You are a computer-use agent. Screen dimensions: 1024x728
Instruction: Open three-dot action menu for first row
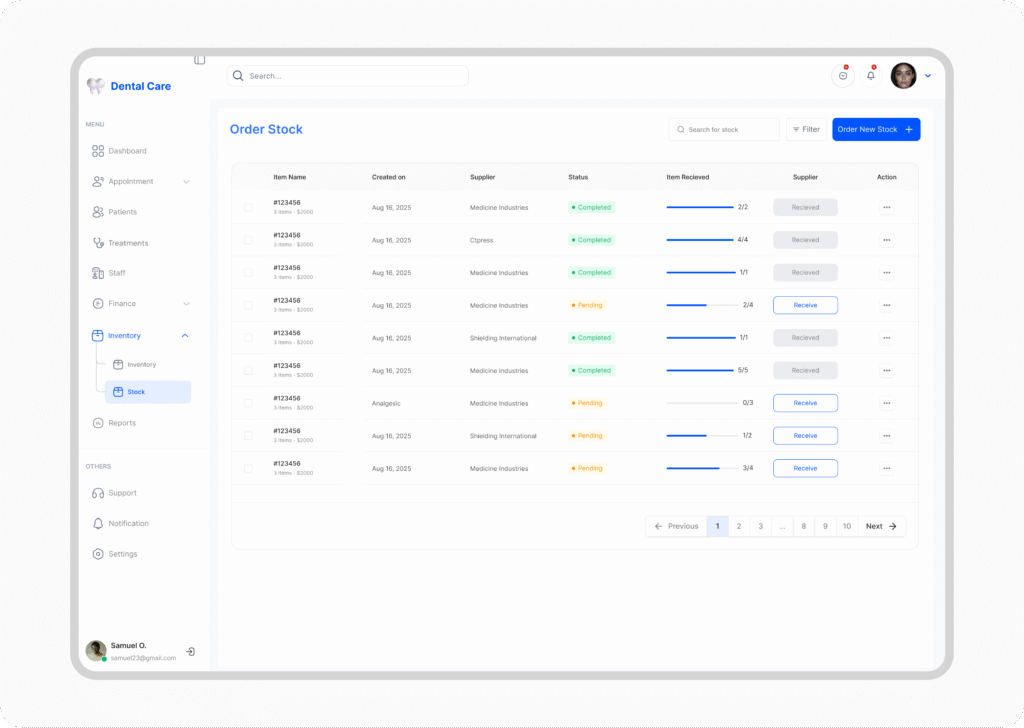click(x=886, y=208)
